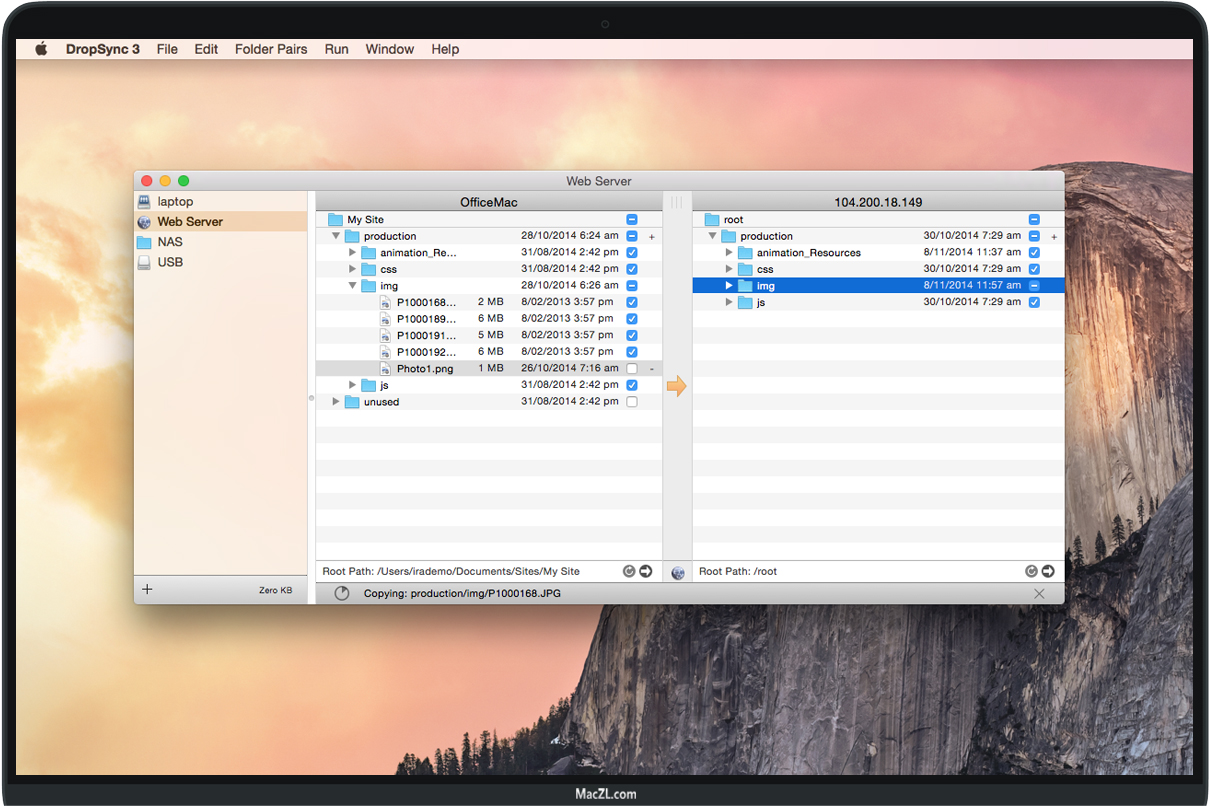Collapse the local img folder
Screen dimensions: 1210x806
click(353, 286)
